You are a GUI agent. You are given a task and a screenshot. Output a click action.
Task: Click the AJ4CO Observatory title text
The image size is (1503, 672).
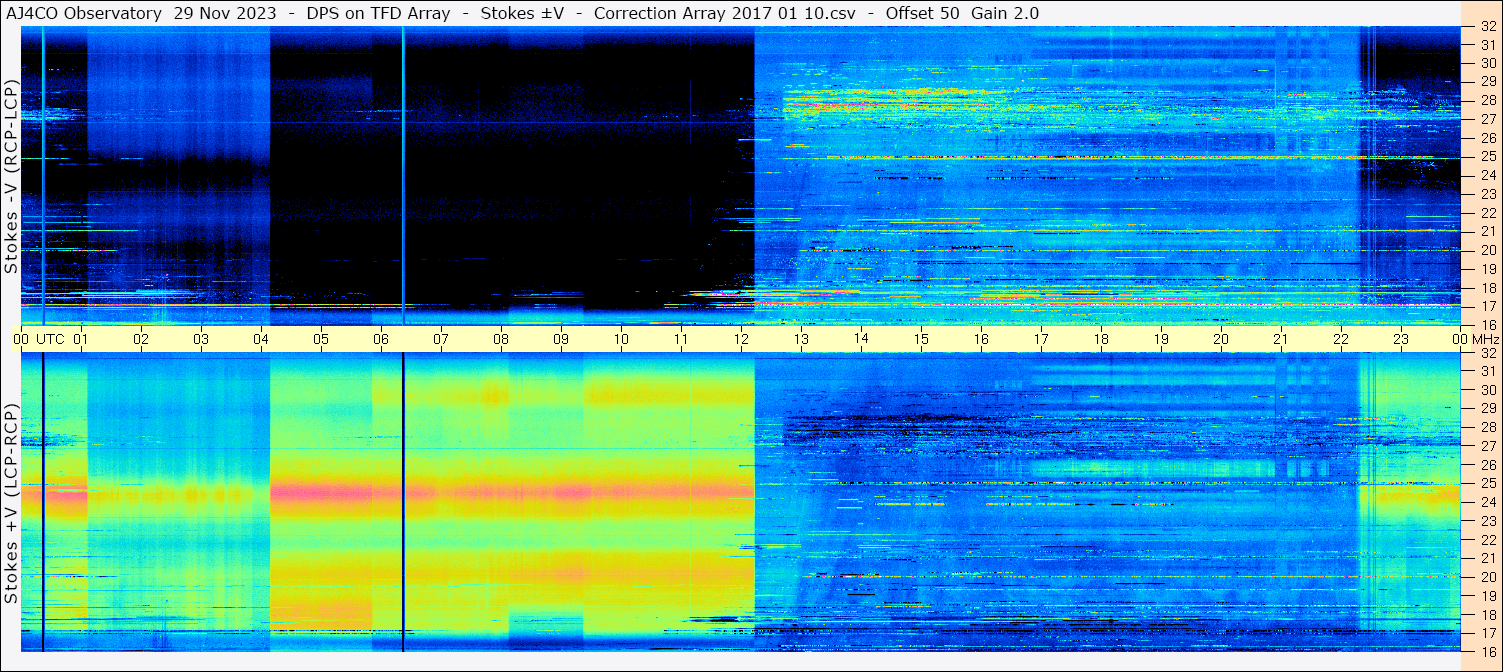pyautogui.click(x=84, y=13)
